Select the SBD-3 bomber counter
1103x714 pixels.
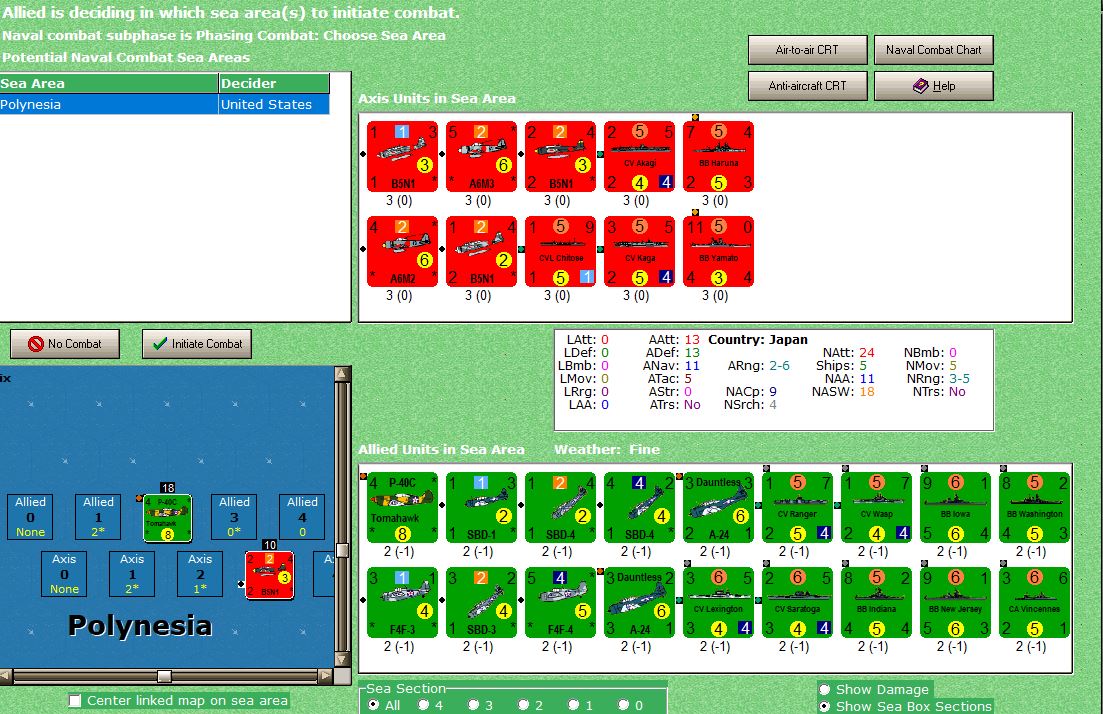click(481, 602)
